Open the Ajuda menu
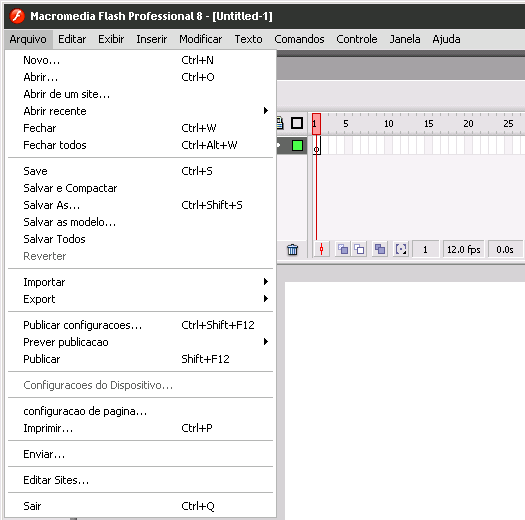The width and height of the screenshot is (525, 520). (446, 39)
